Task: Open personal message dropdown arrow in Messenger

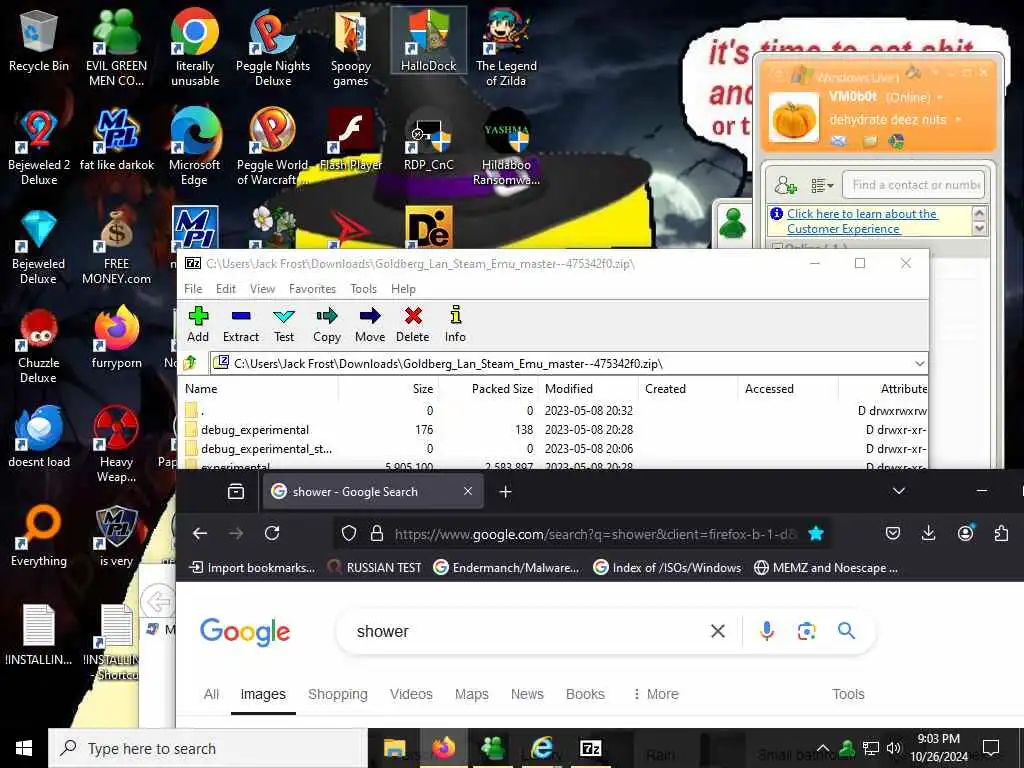Action: [x=958, y=120]
